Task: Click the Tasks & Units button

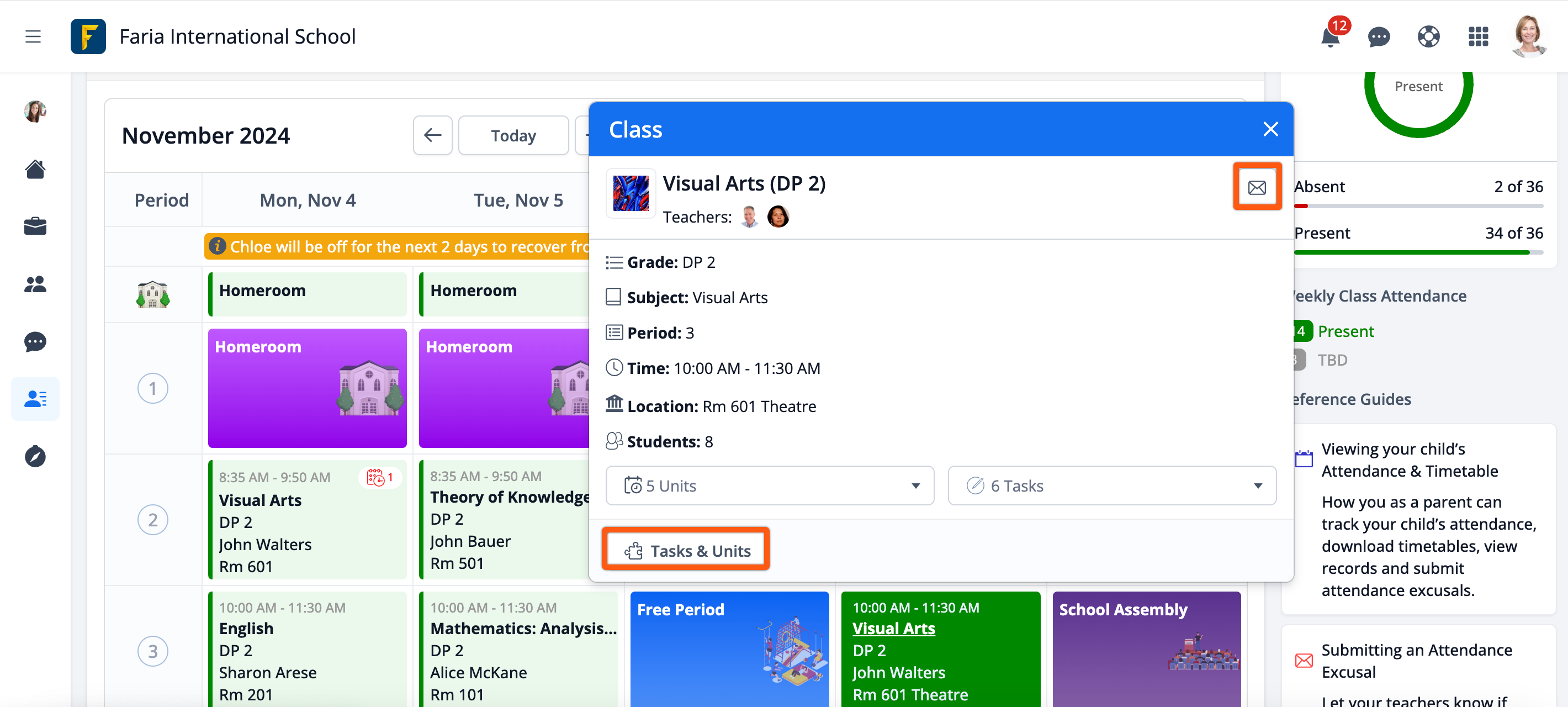Action: tap(686, 550)
